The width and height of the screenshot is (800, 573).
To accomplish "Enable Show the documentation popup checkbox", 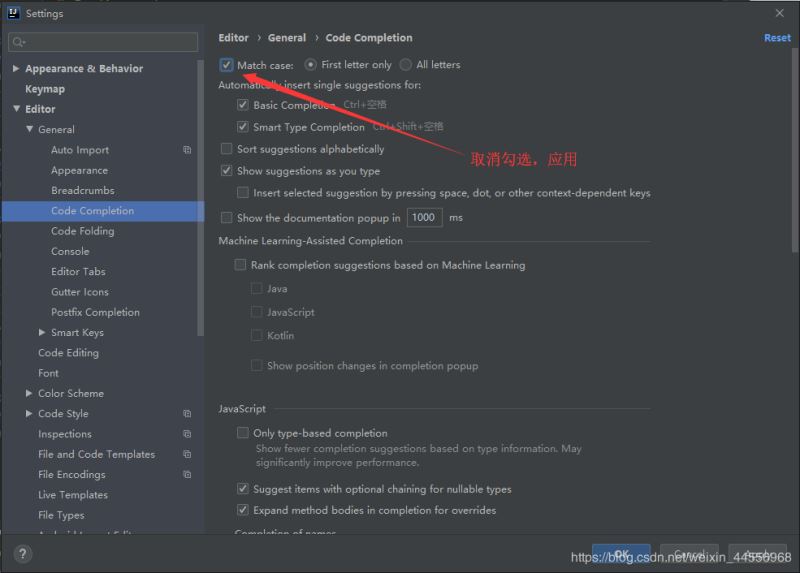I will click(227, 218).
